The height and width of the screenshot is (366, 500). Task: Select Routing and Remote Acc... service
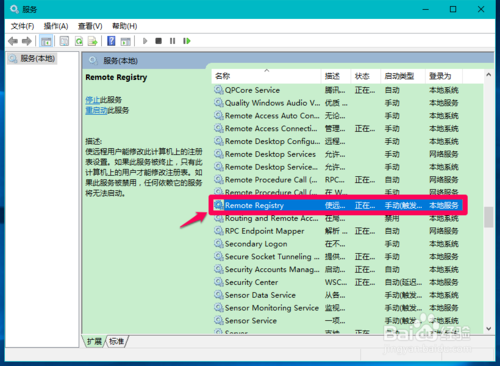coord(337,218)
